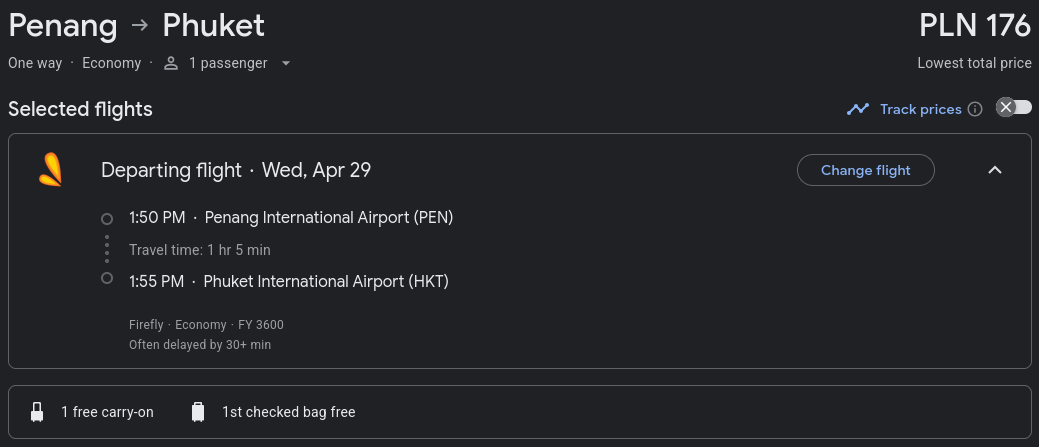Viewport: 1039px width, 447px height.
Task: Click the PLN 176 price
Action: (x=975, y=26)
